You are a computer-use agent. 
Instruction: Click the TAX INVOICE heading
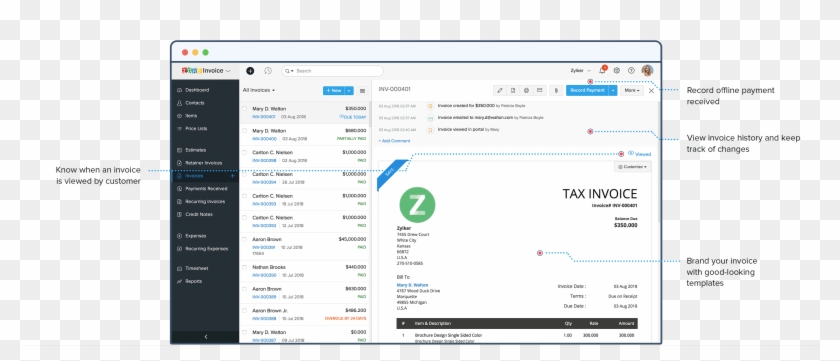[600, 194]
